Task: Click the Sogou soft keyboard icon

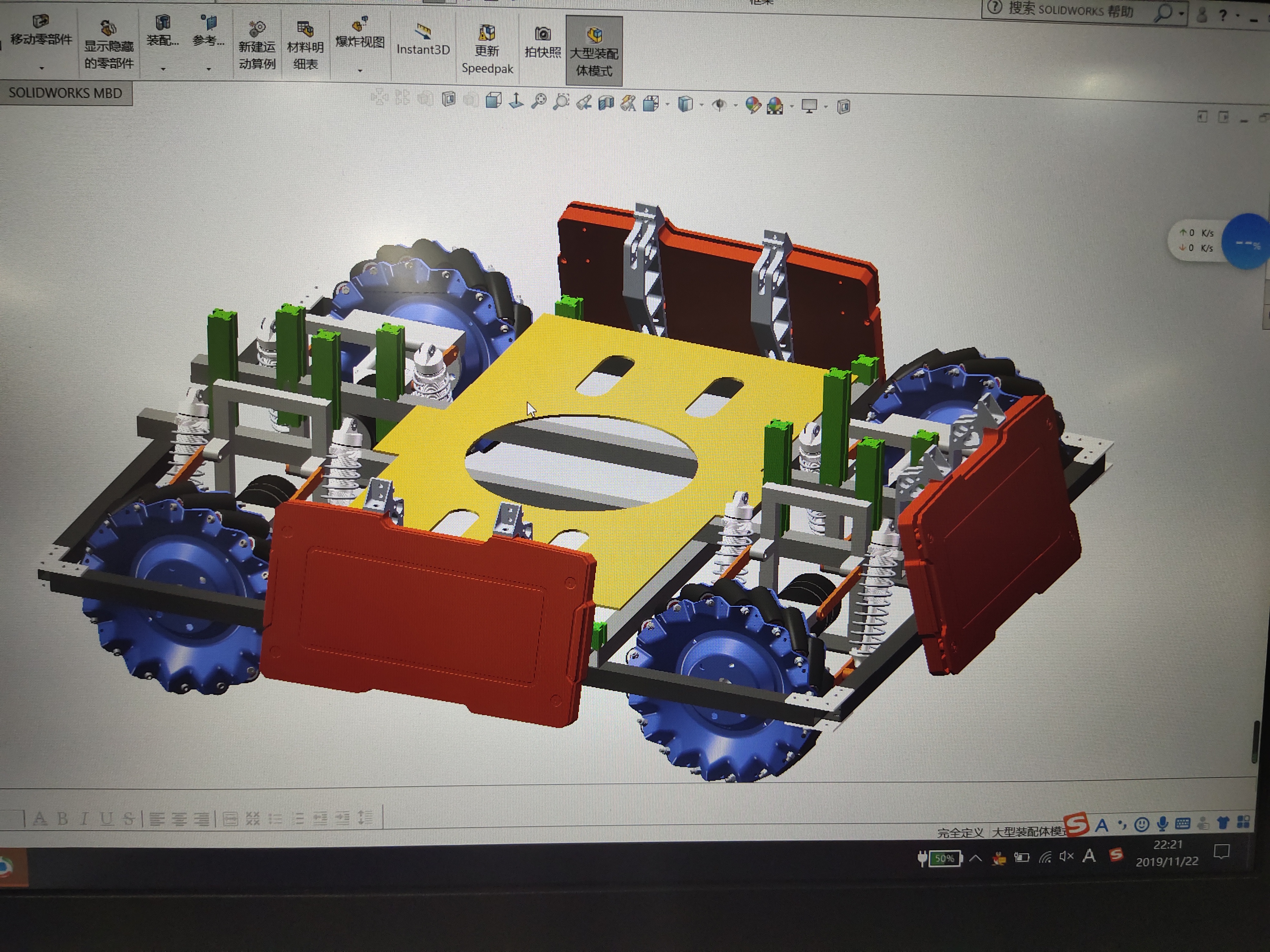Action: pos(1183,824)
